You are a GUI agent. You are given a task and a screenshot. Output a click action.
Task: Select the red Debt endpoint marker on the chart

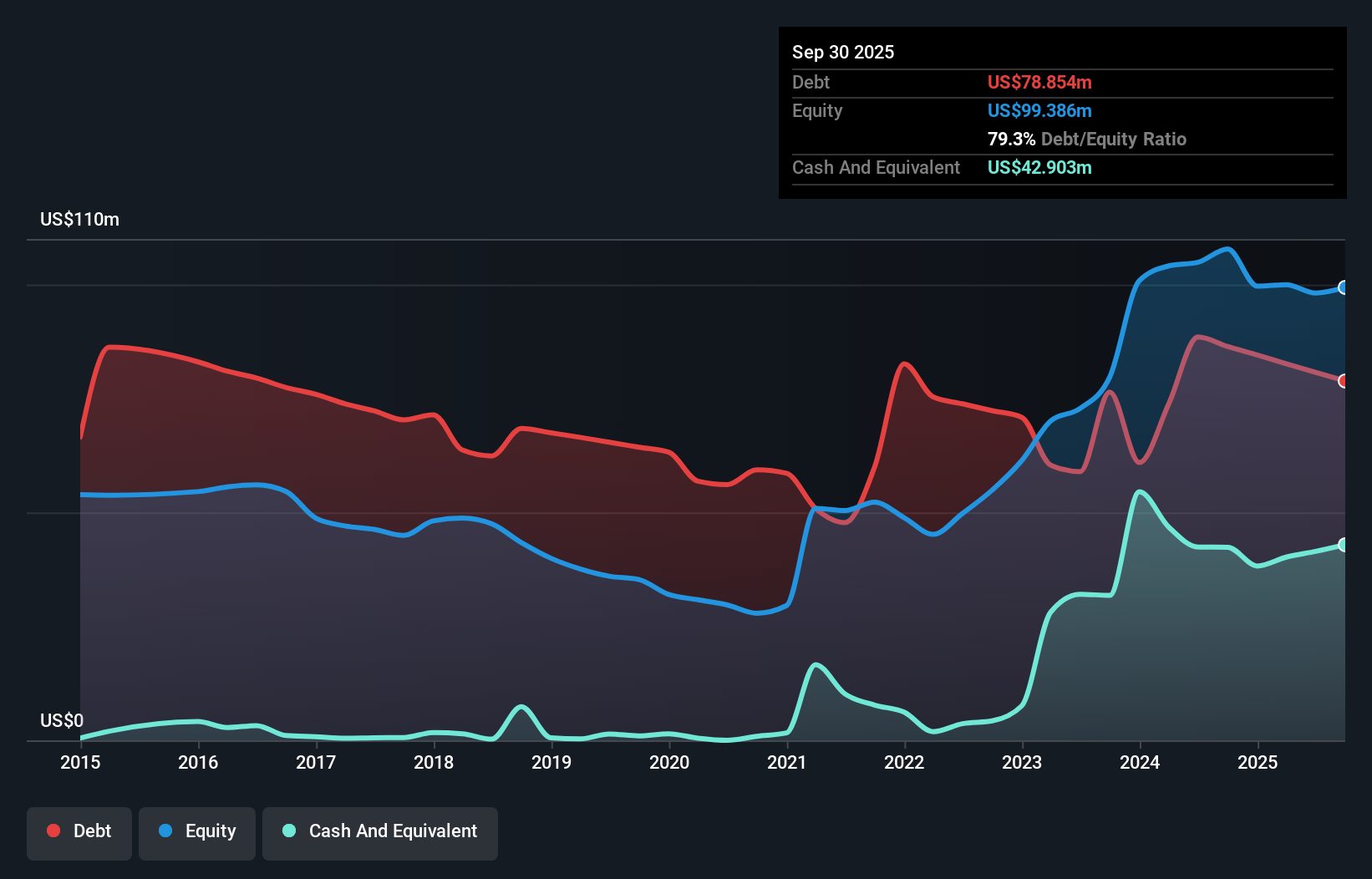click(x=1344, y=381)
